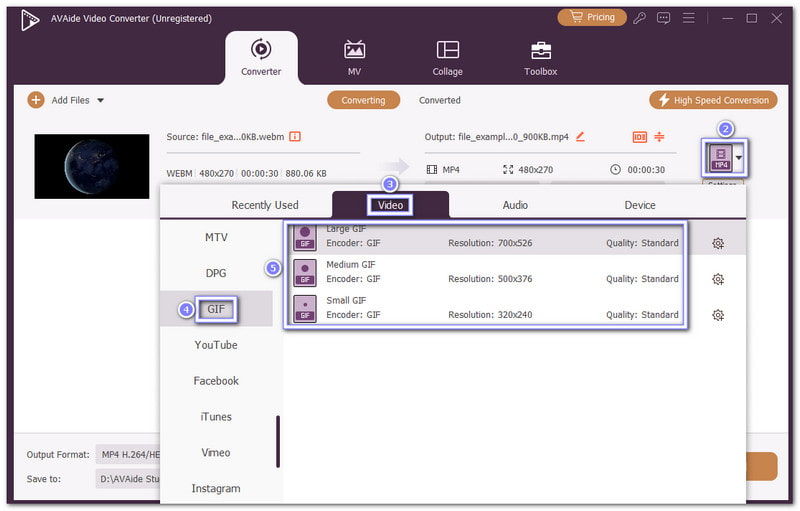This screenshot has height=511, width=800.
Task: Choose Facebook in the format list
Action: pyautogui.click(x=216, y=380)
